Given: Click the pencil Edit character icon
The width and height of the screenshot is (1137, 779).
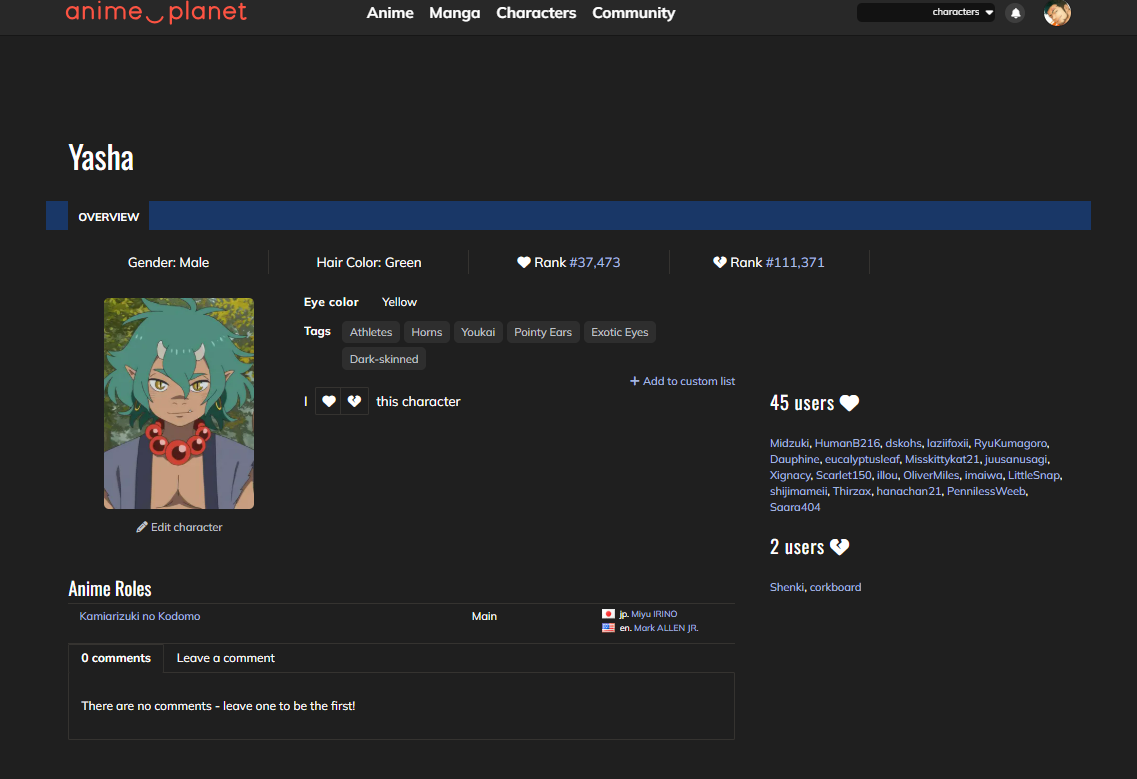Looking at the screenshot, I should click(142, 527).
